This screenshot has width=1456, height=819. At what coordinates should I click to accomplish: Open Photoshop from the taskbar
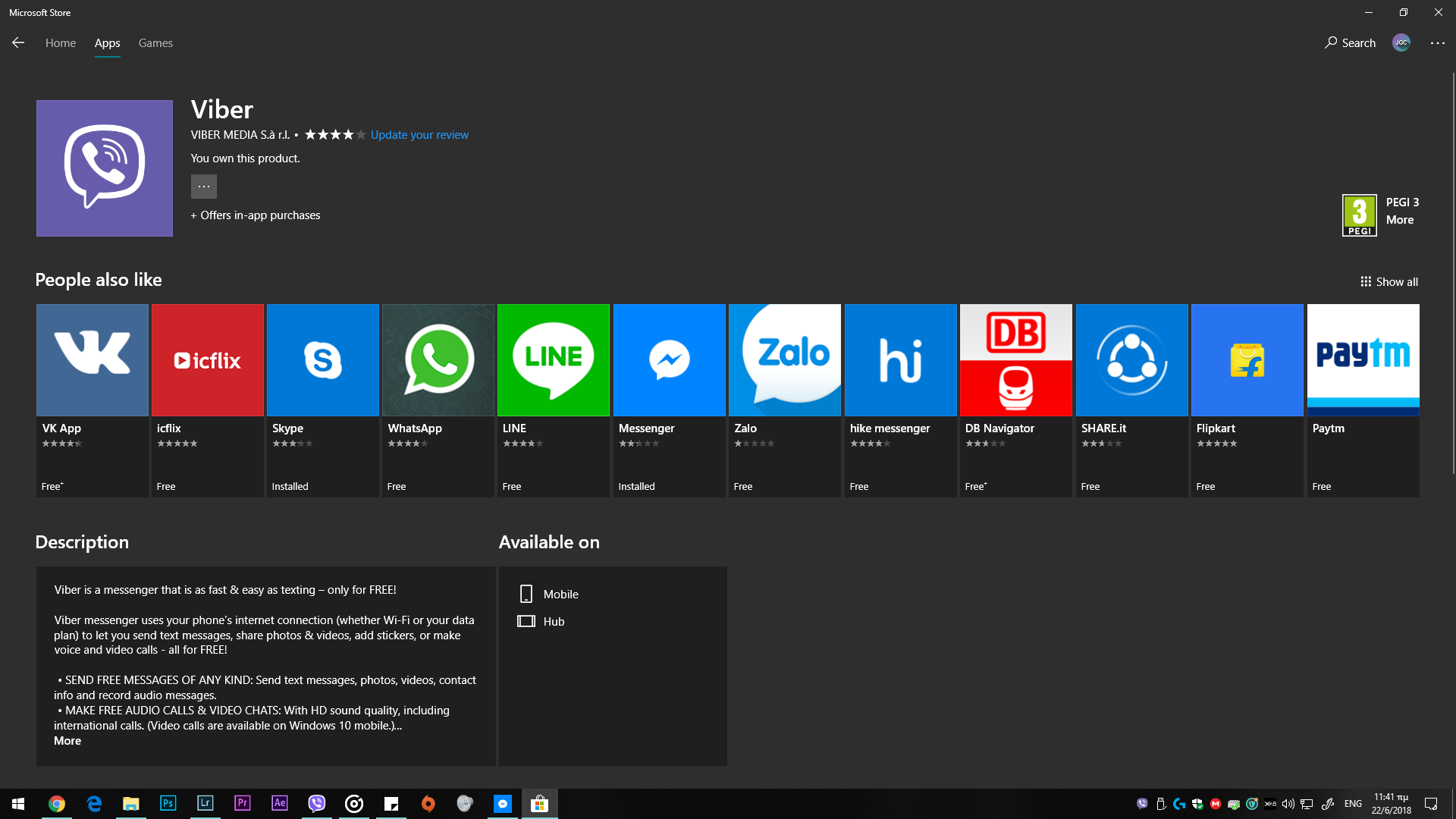pyautogui.click(x=168, y=804)
